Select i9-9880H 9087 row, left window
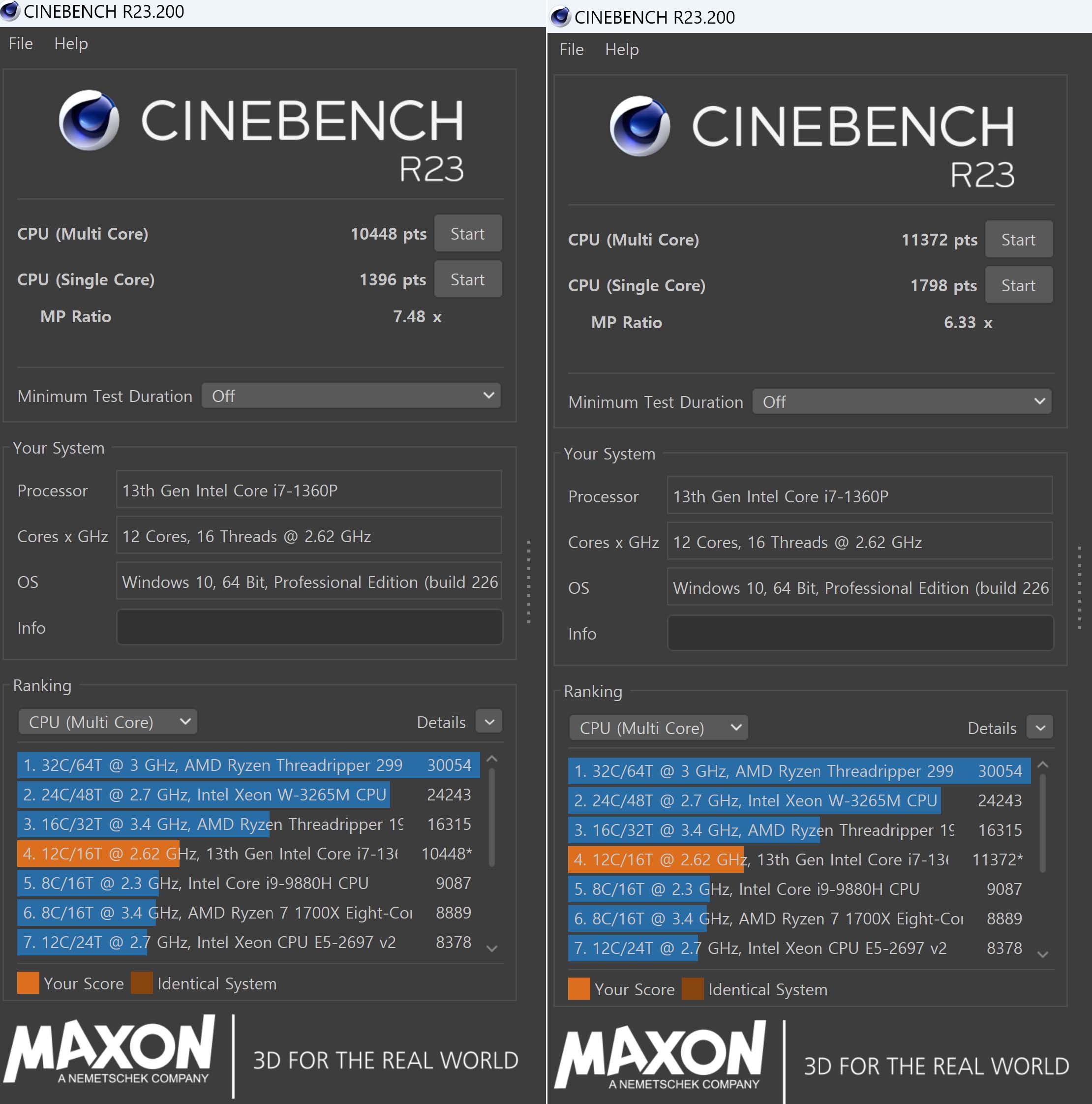Viewport: 1092px width, 1104px height. tap(248, 883)
